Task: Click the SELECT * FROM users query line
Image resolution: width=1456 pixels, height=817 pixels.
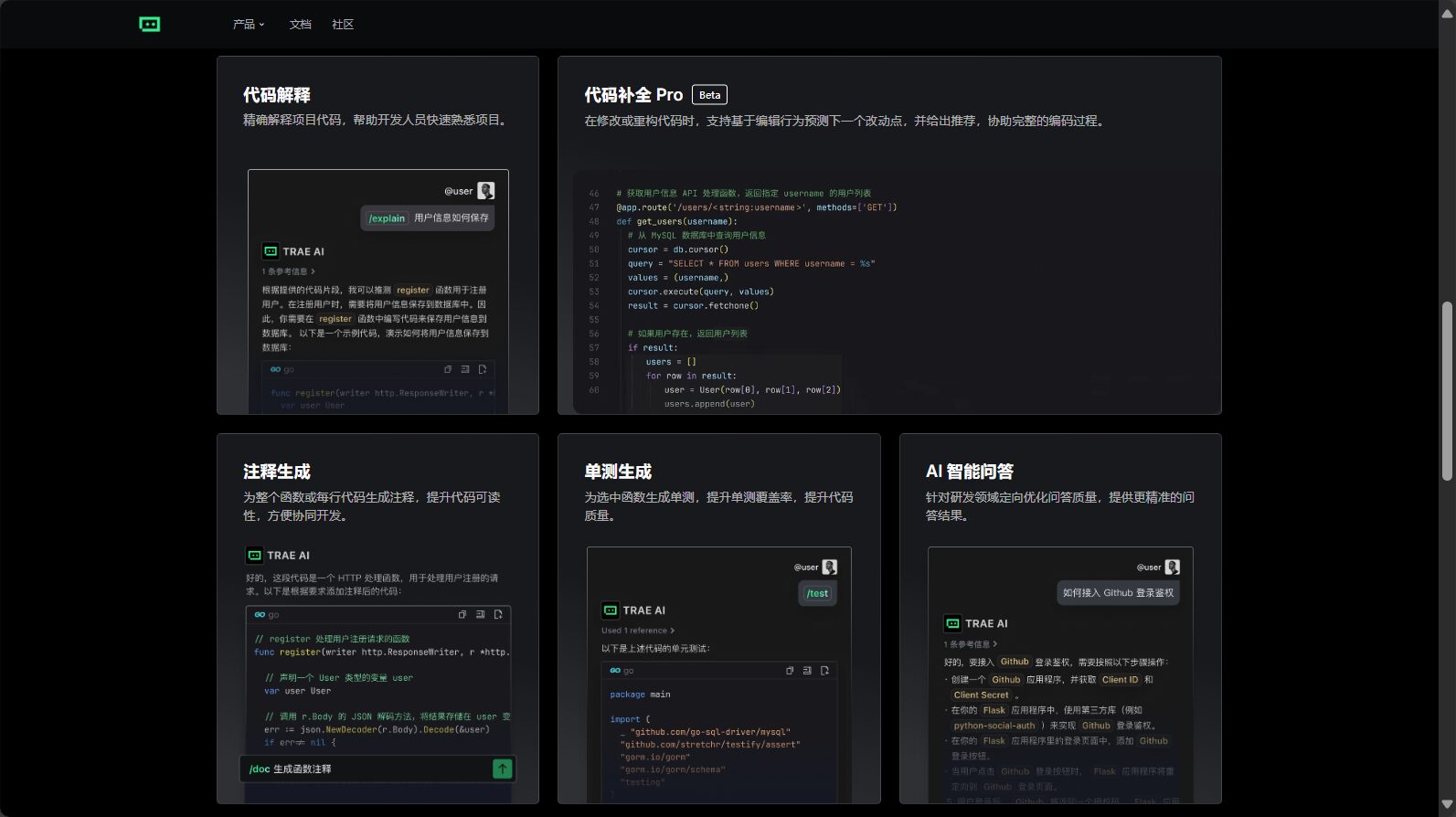Action: [751, 263]
